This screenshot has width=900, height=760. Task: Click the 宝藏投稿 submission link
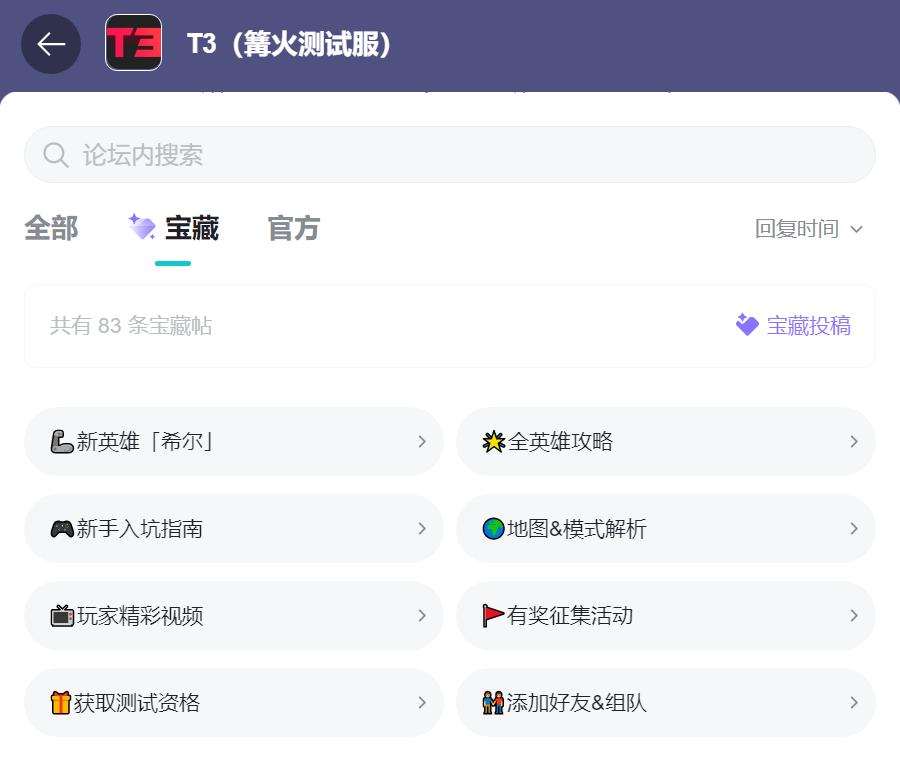pos(808,325)
